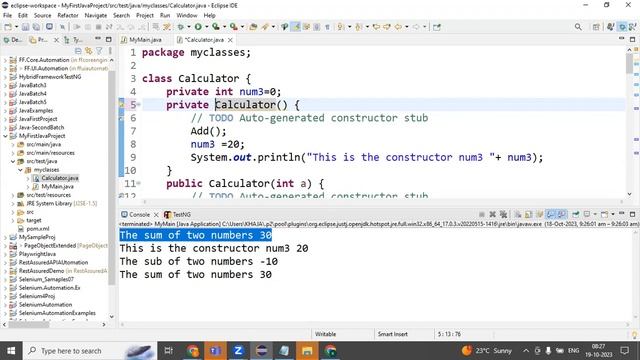The image size is (640, 360).
Task: Click the Clear Console icon
Action: coord(518,214)
